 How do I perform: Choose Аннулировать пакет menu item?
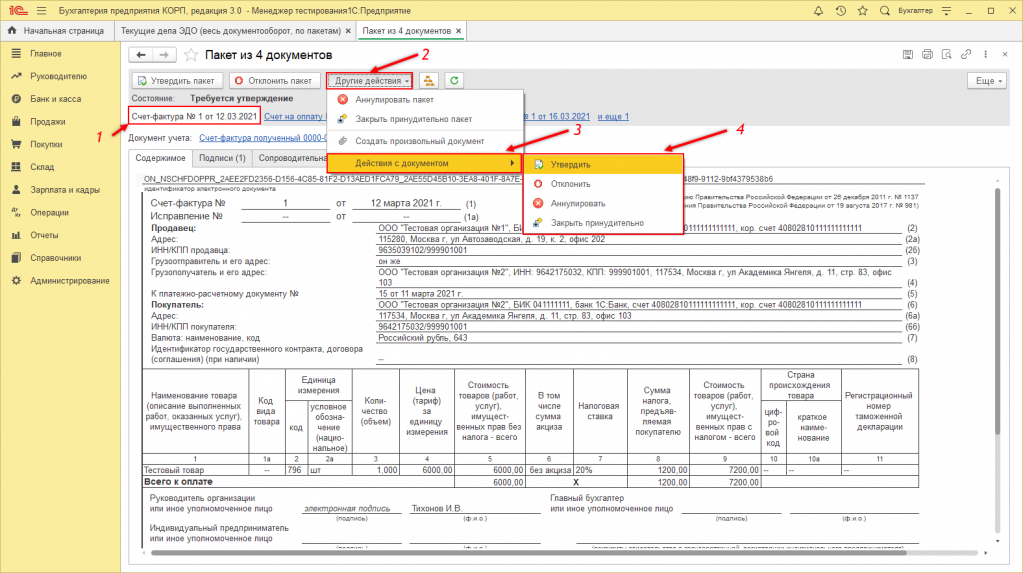394,99
